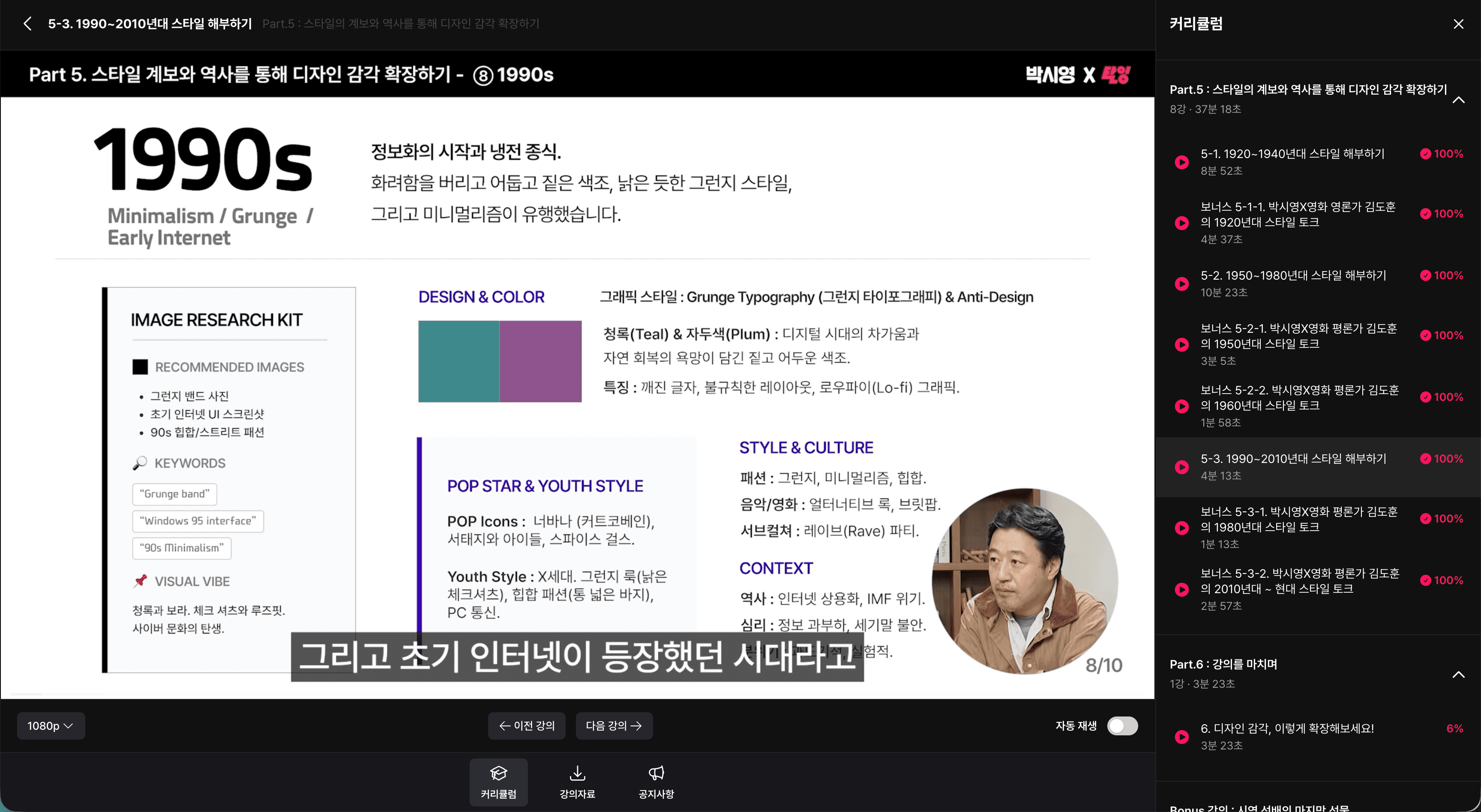Open lesson title 보너스 5-3-2 2010년대 토크
1481x812 pixels.
point(1300,581)
